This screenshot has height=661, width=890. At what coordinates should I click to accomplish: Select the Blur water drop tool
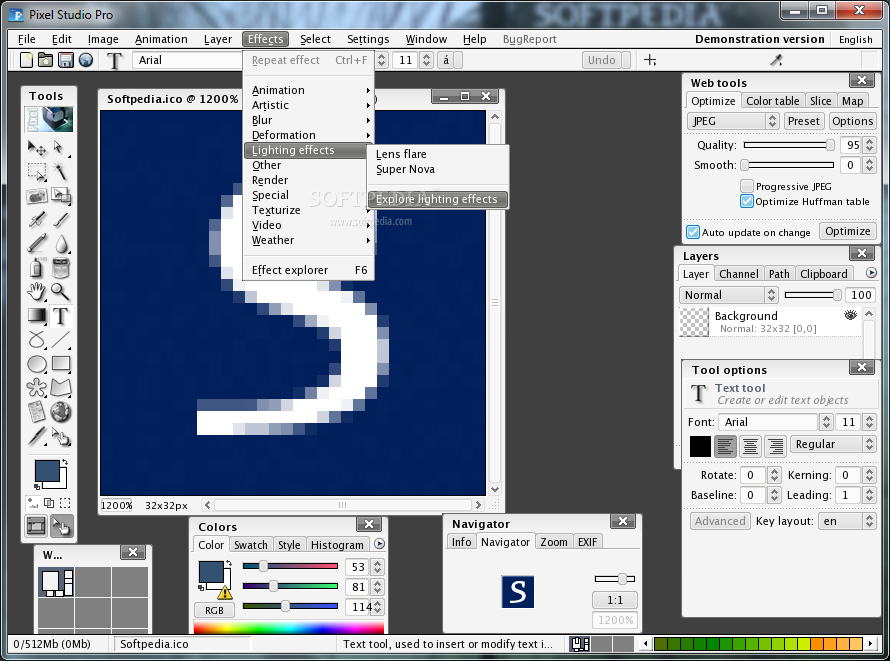pos(61,243)
